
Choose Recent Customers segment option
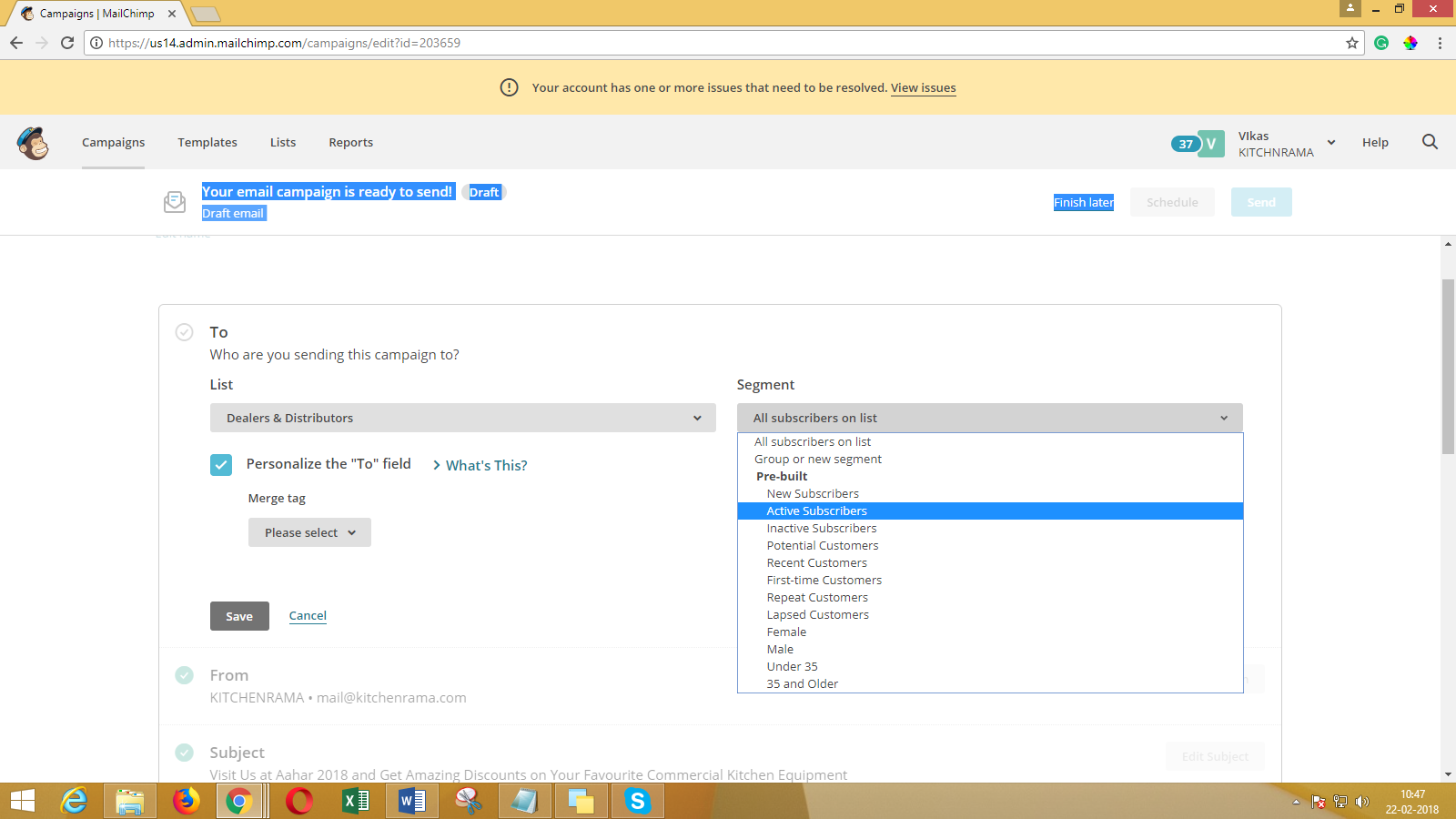[x=990, y=562]
